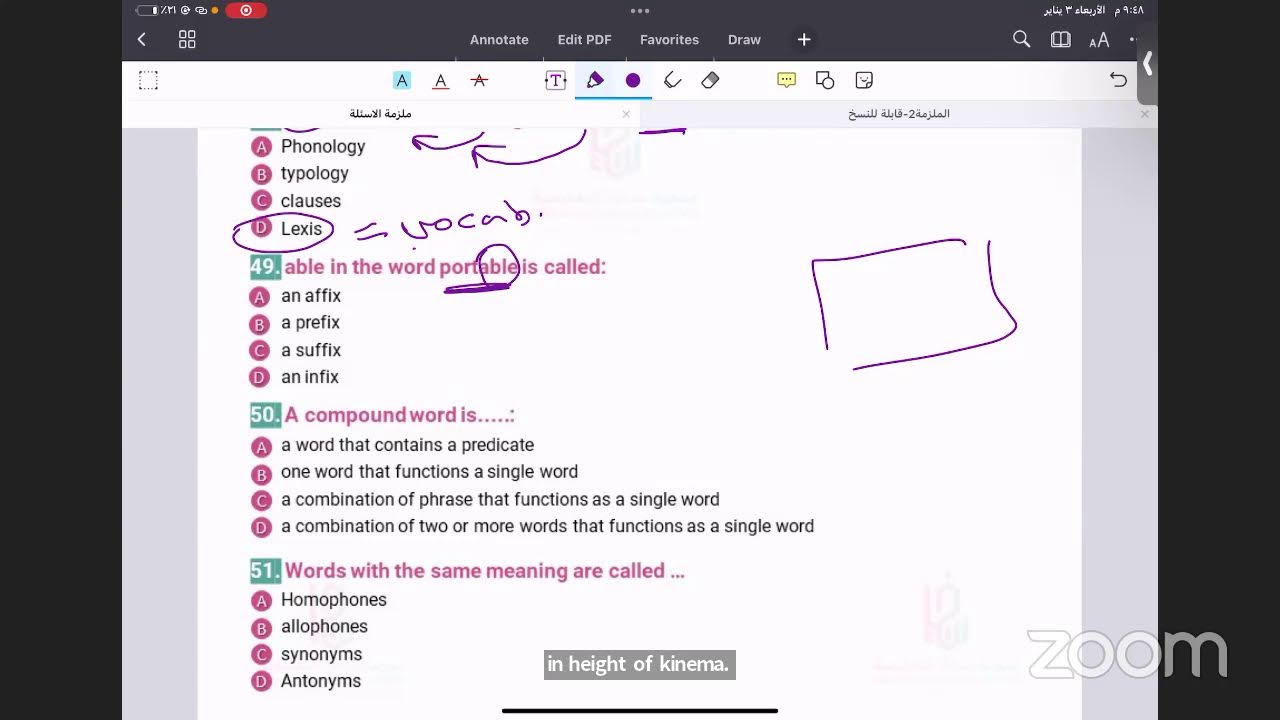Close the ملزمة الاسئلة document tab
The width and height of the screenshot is (1280, 720).
pyautogui.click(x=626, y=114)
